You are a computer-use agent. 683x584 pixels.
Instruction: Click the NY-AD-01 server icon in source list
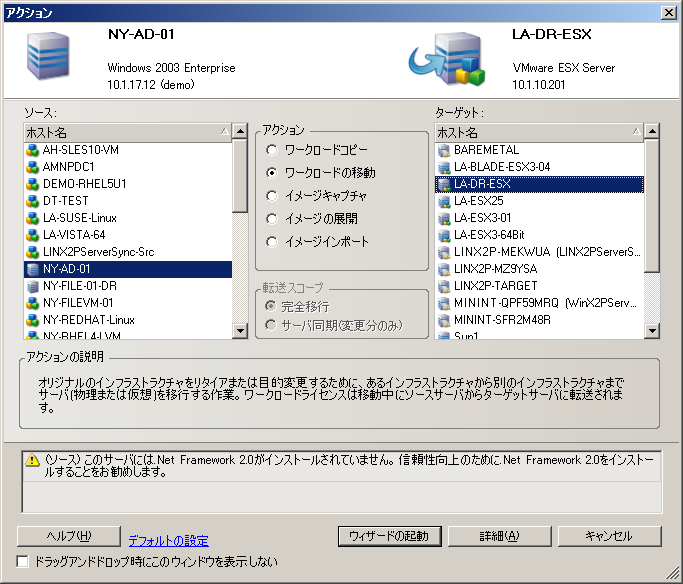[x=32, y=269]
